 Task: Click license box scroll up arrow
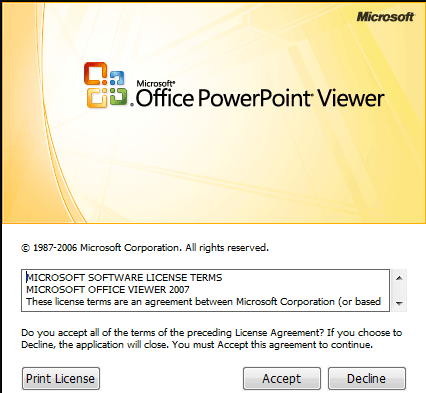click(399, 278)
